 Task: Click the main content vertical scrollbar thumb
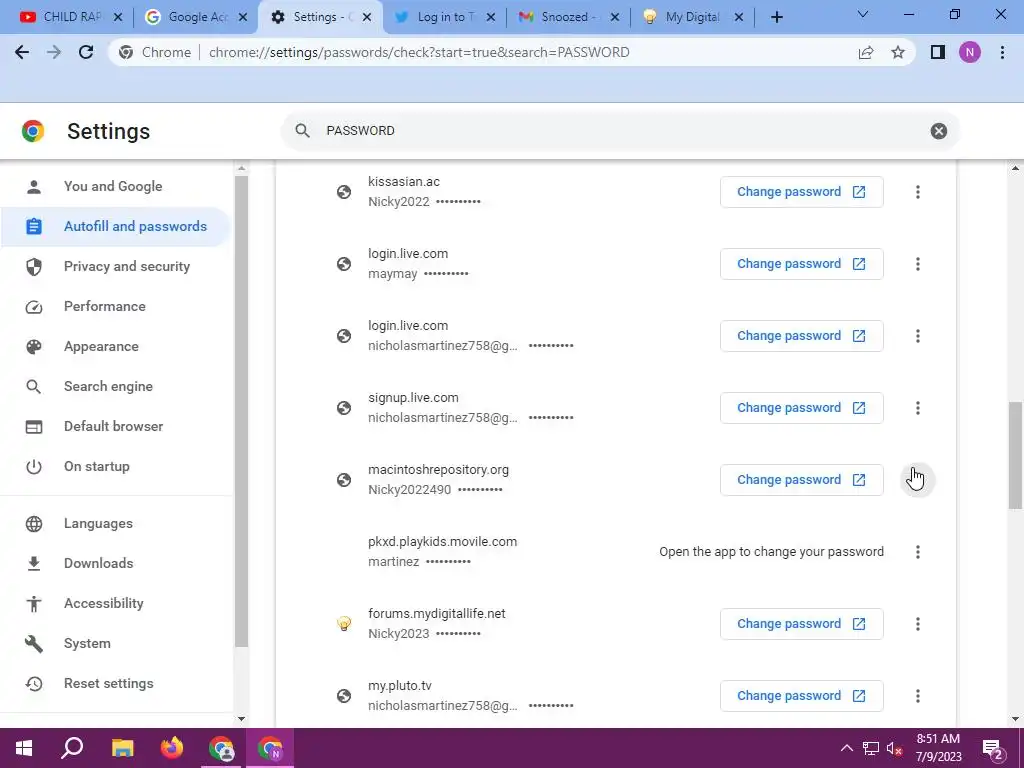(1015, 455)
